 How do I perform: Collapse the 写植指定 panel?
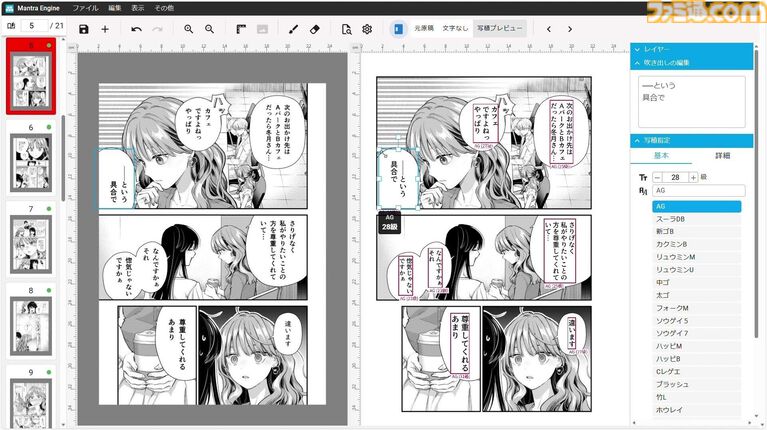[x=692, y=140]
